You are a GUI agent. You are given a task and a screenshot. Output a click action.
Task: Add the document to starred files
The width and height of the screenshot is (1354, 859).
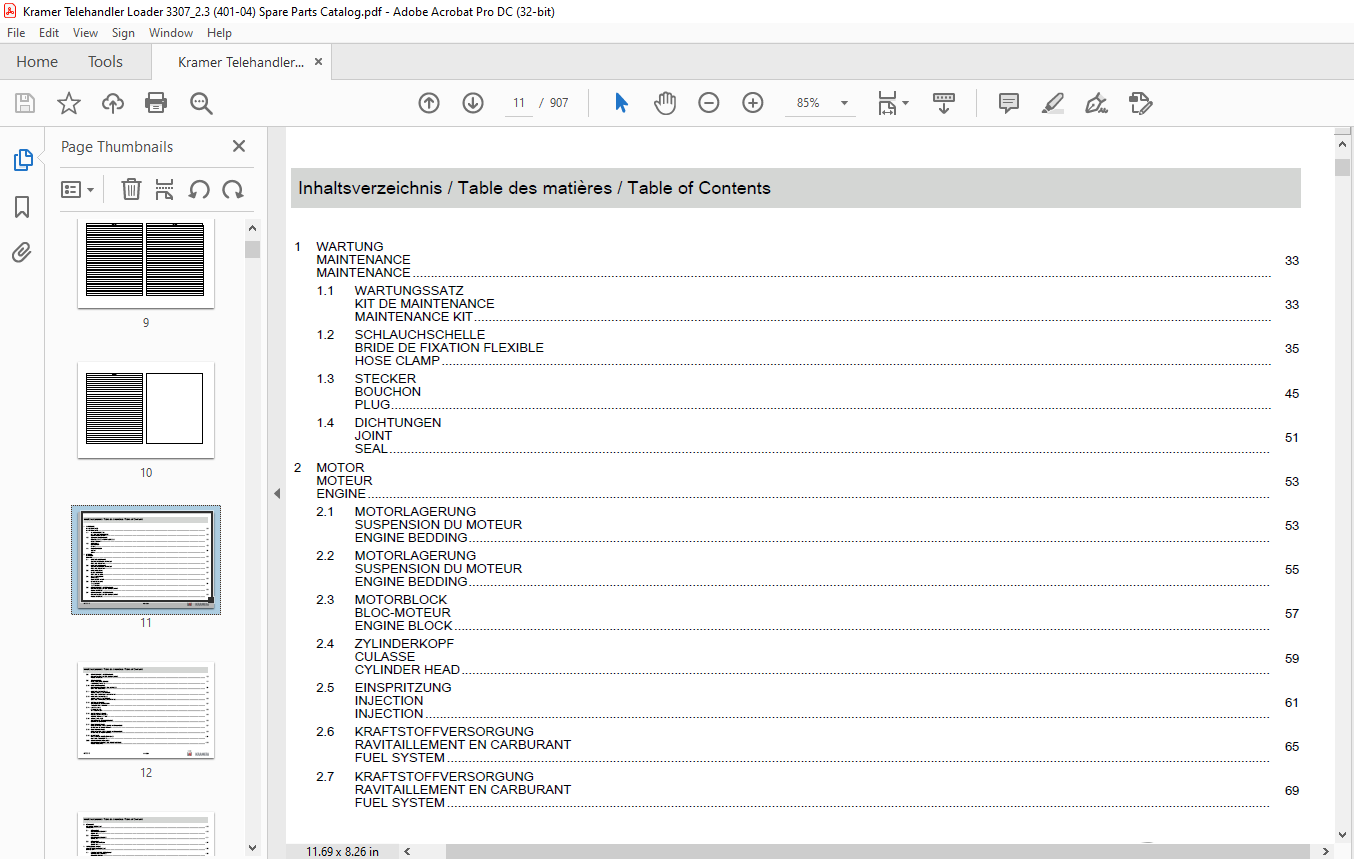coord(68,103)
